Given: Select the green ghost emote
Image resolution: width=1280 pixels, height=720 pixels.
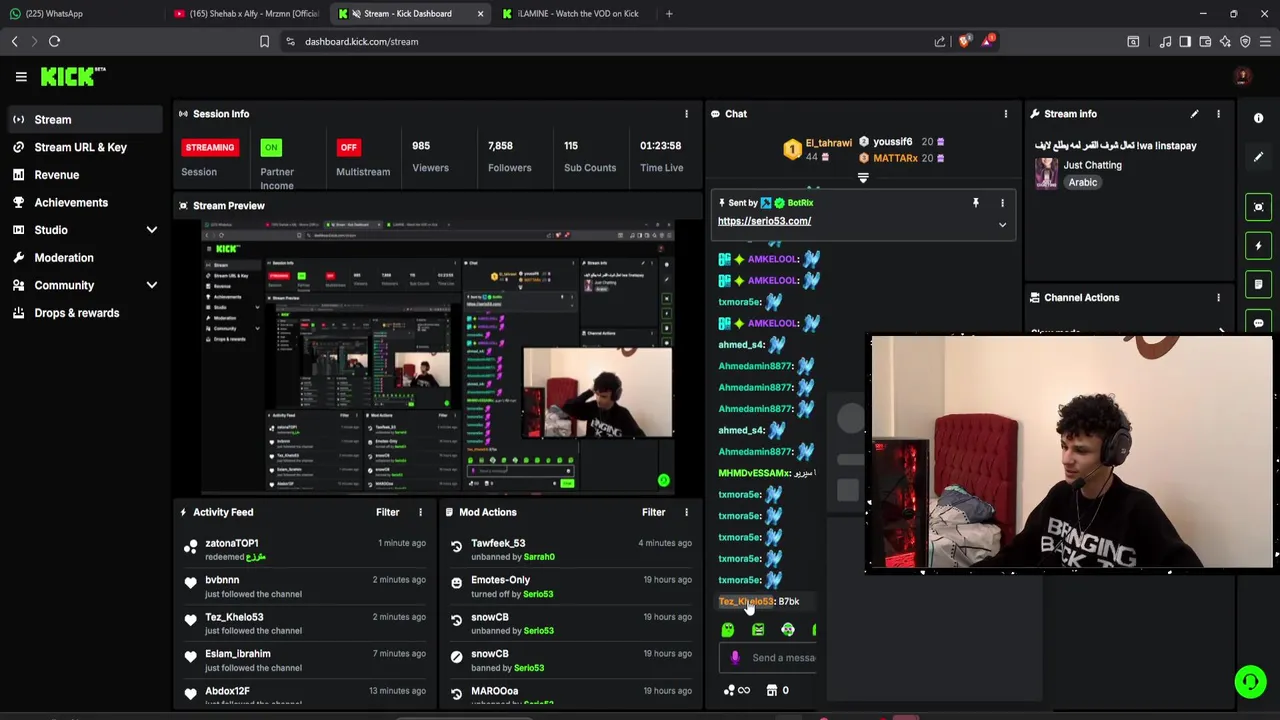Looking at the screenshot, I should (x=728, y=630).
